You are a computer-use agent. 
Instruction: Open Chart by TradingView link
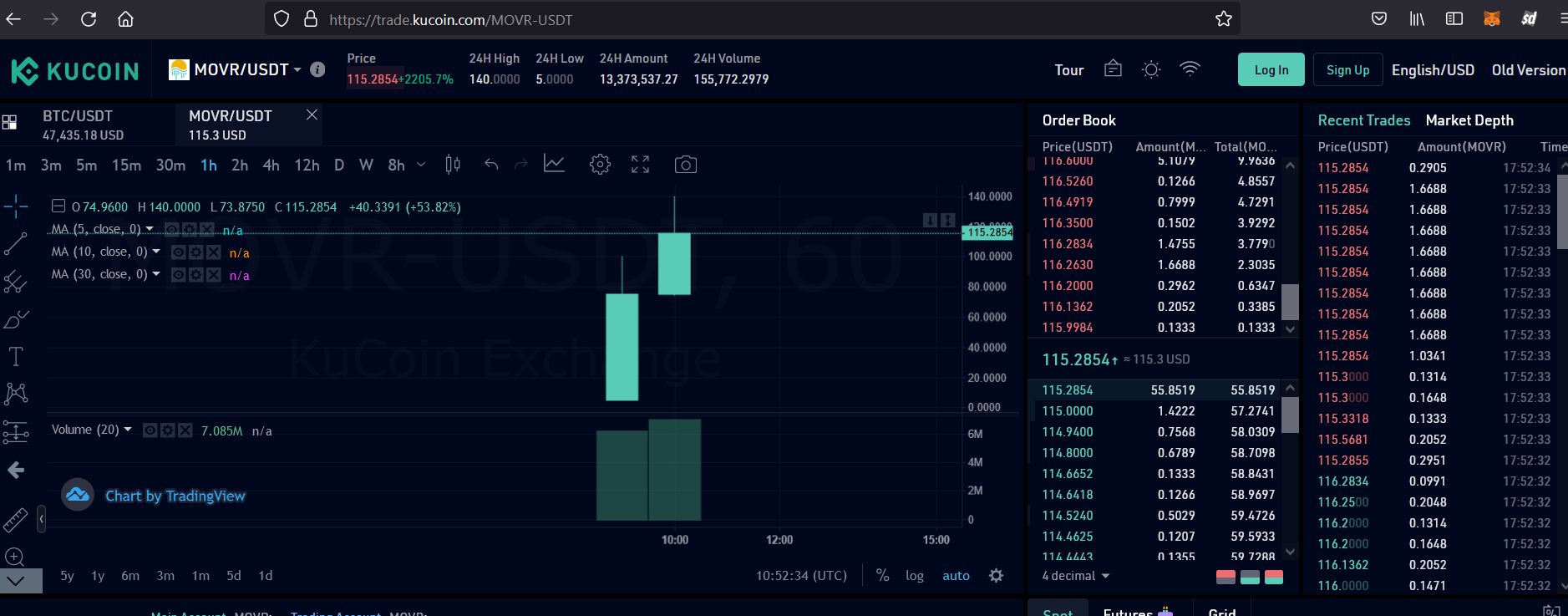175,496
